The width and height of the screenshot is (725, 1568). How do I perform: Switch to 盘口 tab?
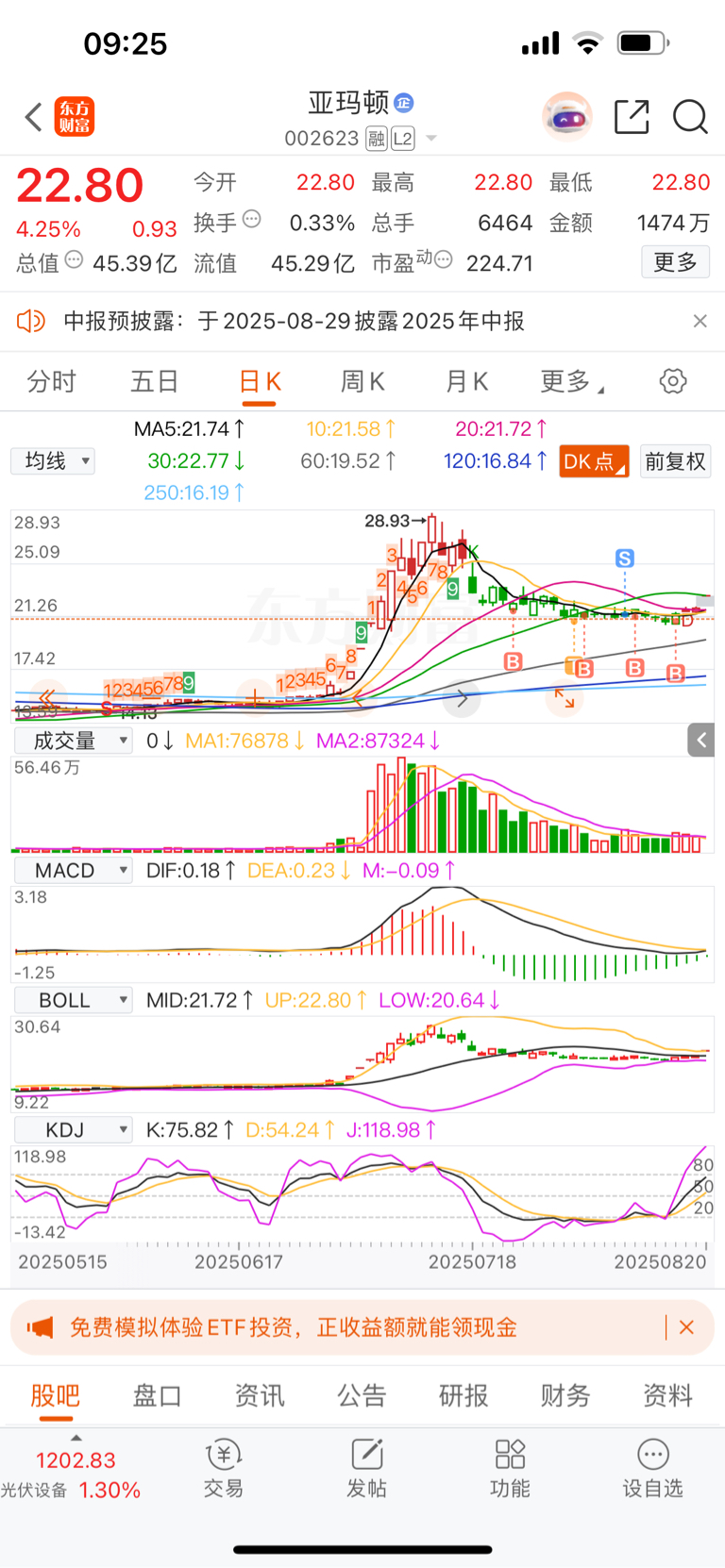point(157,1395)
